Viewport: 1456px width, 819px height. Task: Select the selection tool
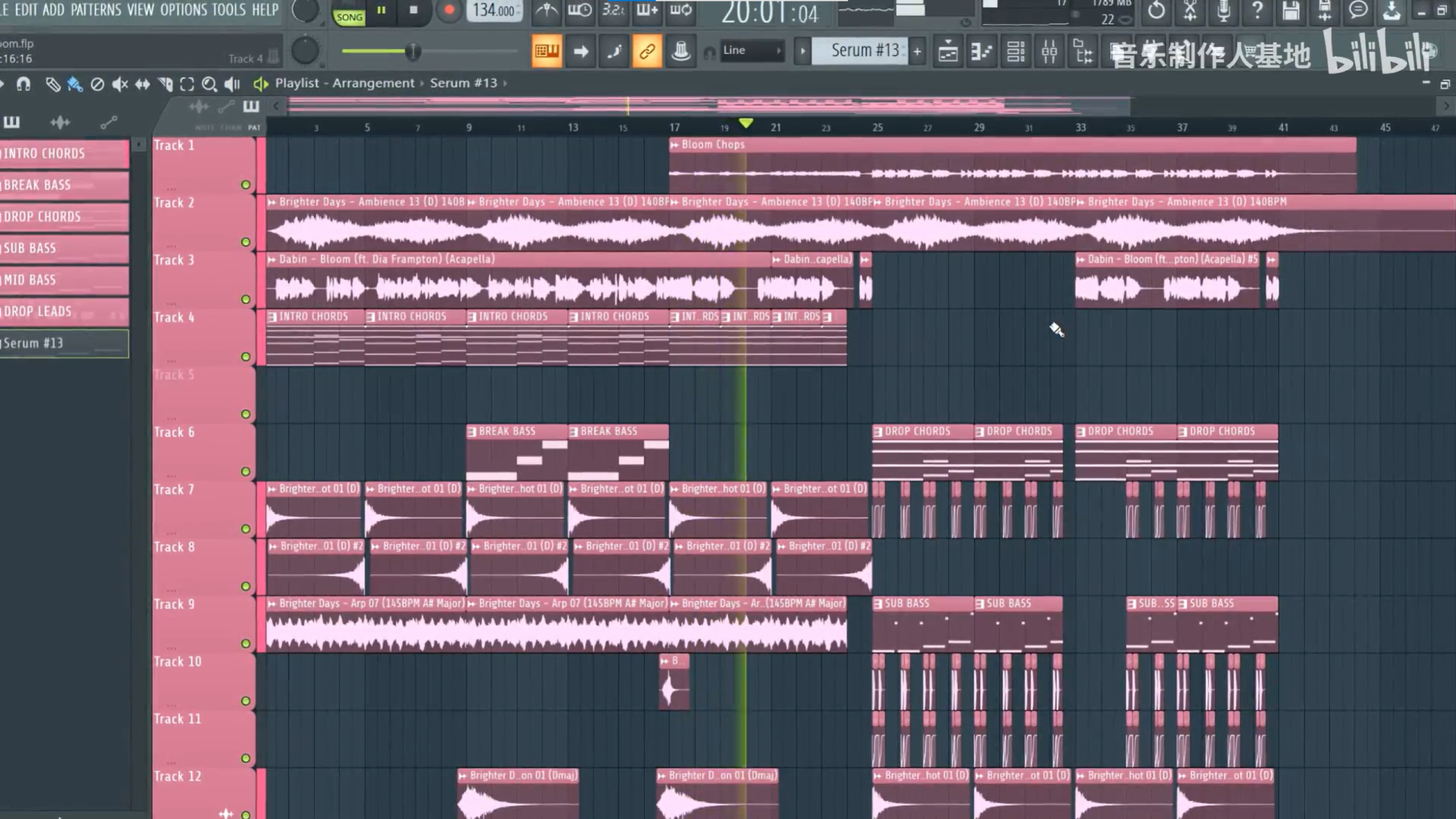[x=187, y=84]
